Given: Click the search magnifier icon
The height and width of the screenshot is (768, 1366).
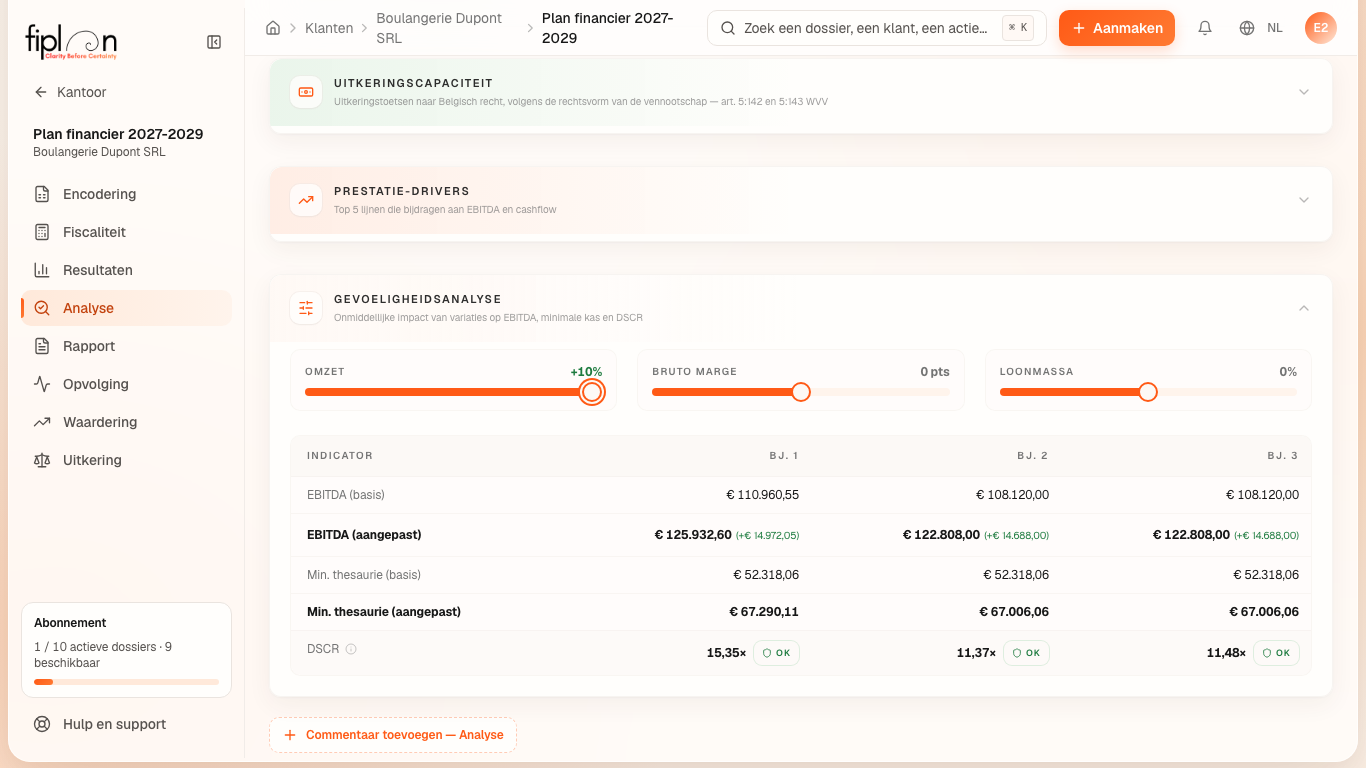Looking at the screenshot, I should pos(728,28).
